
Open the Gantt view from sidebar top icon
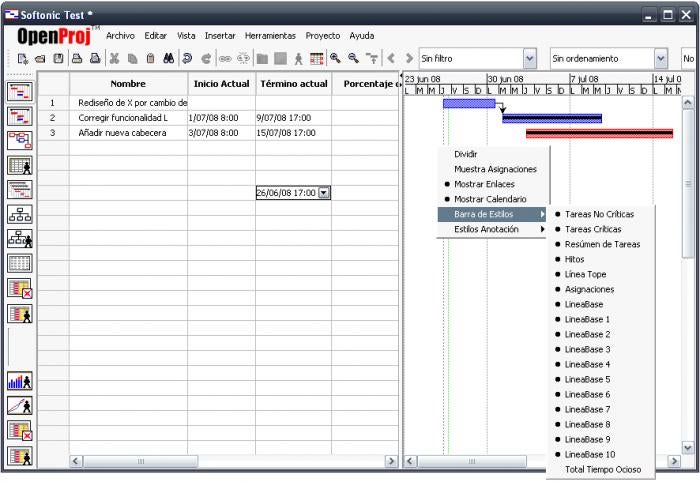pyautogui.click(x=20, y=91)
